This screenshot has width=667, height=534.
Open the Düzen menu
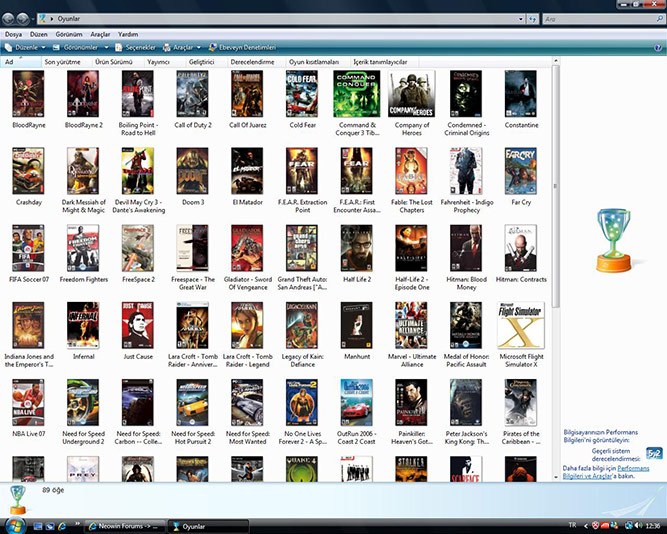coord(39,34)
